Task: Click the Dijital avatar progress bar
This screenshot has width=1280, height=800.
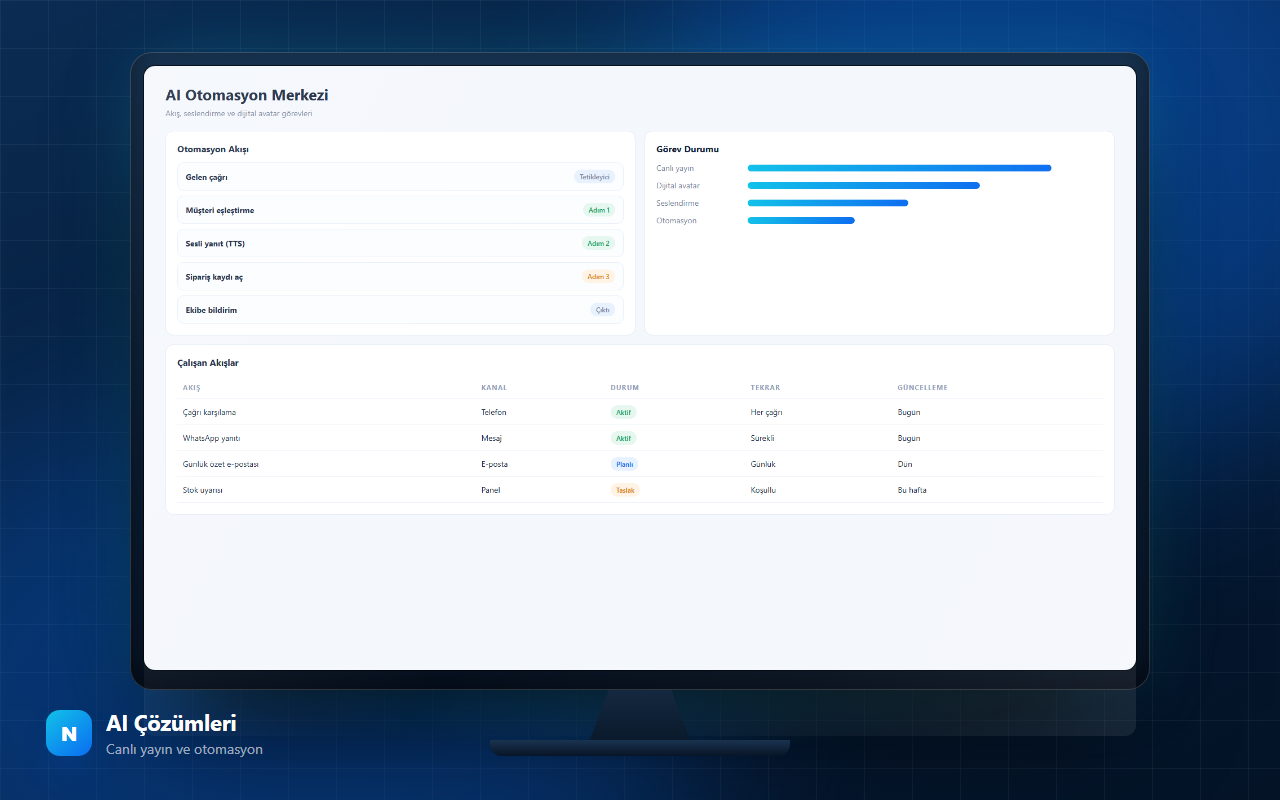Action: [x=864, y=185]
